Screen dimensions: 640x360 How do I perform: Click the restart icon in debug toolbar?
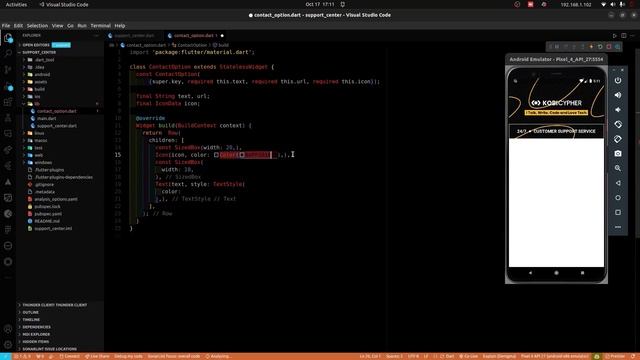tap(600, 47)
